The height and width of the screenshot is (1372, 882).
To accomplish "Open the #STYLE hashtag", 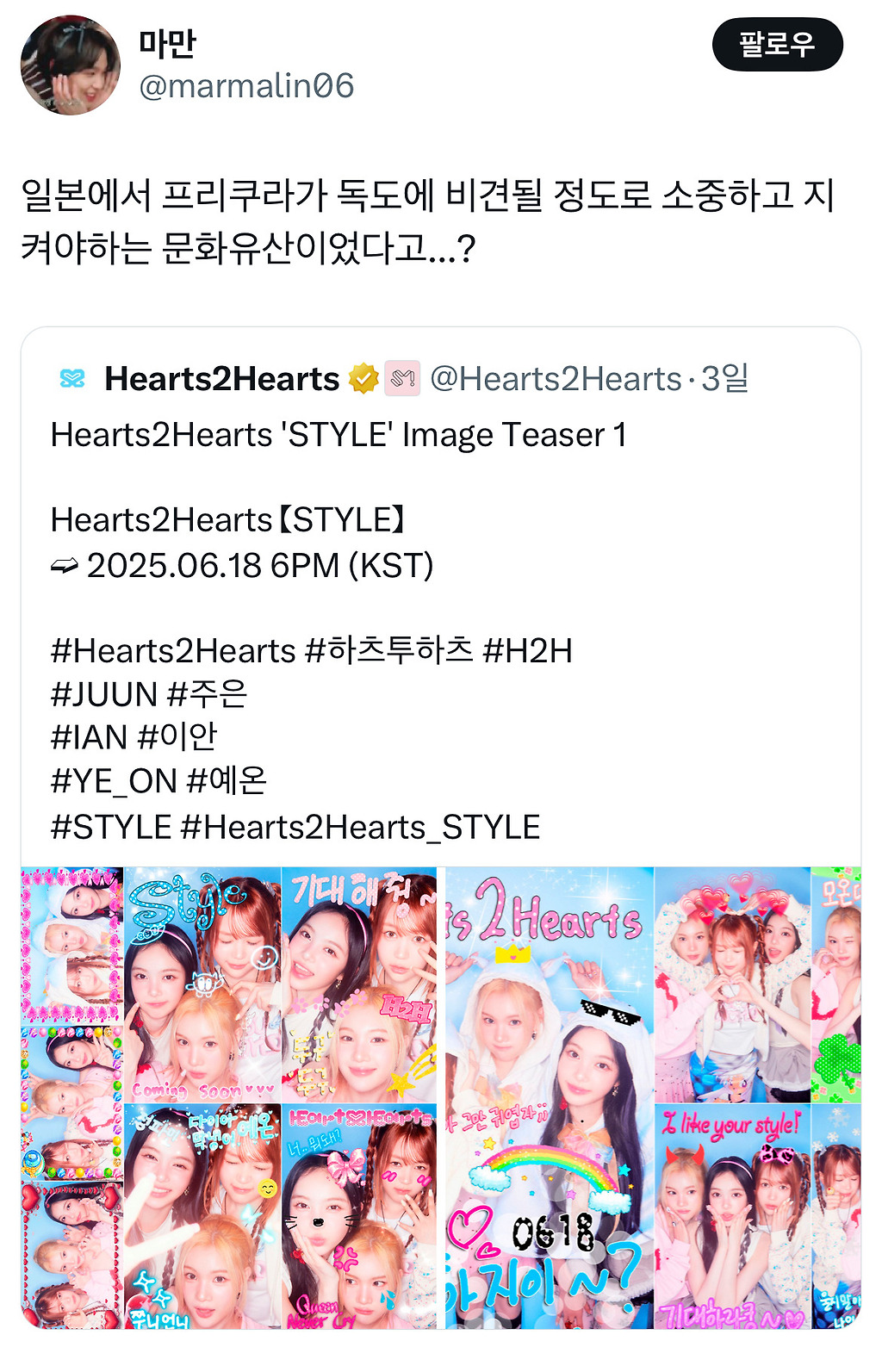I will click(111, 827).
